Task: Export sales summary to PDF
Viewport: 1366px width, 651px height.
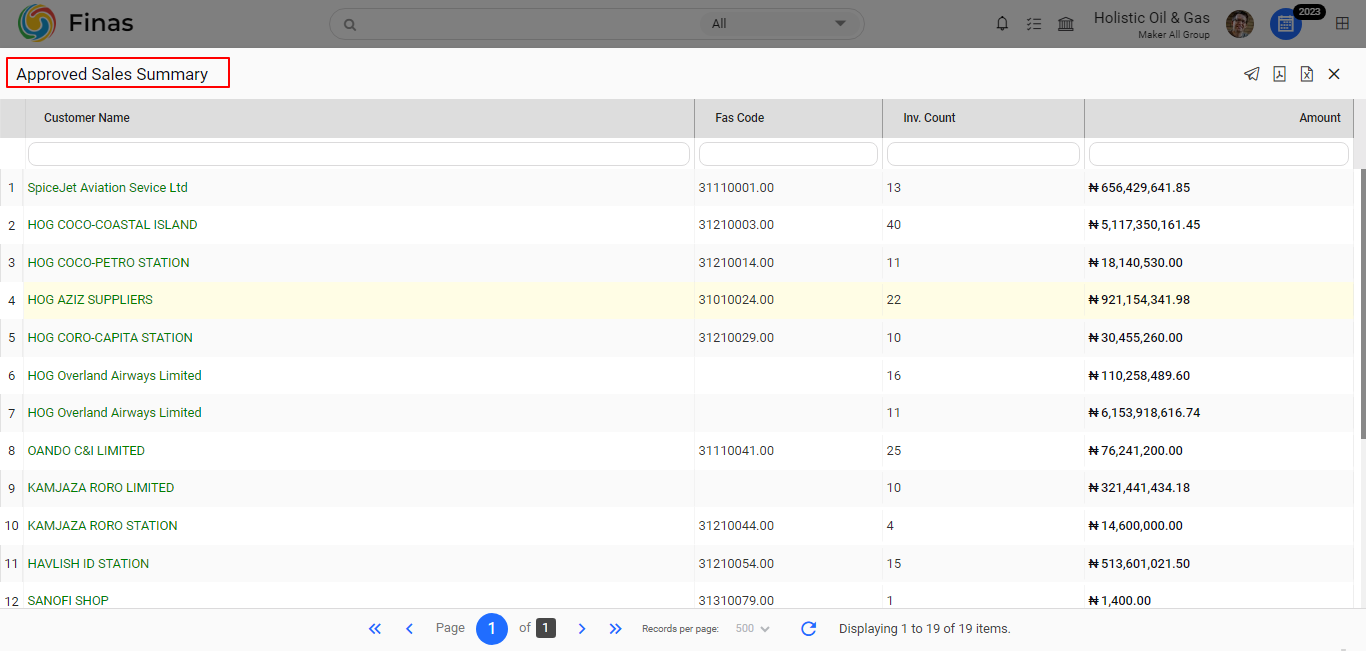Action: click(x=1279, y=74)
